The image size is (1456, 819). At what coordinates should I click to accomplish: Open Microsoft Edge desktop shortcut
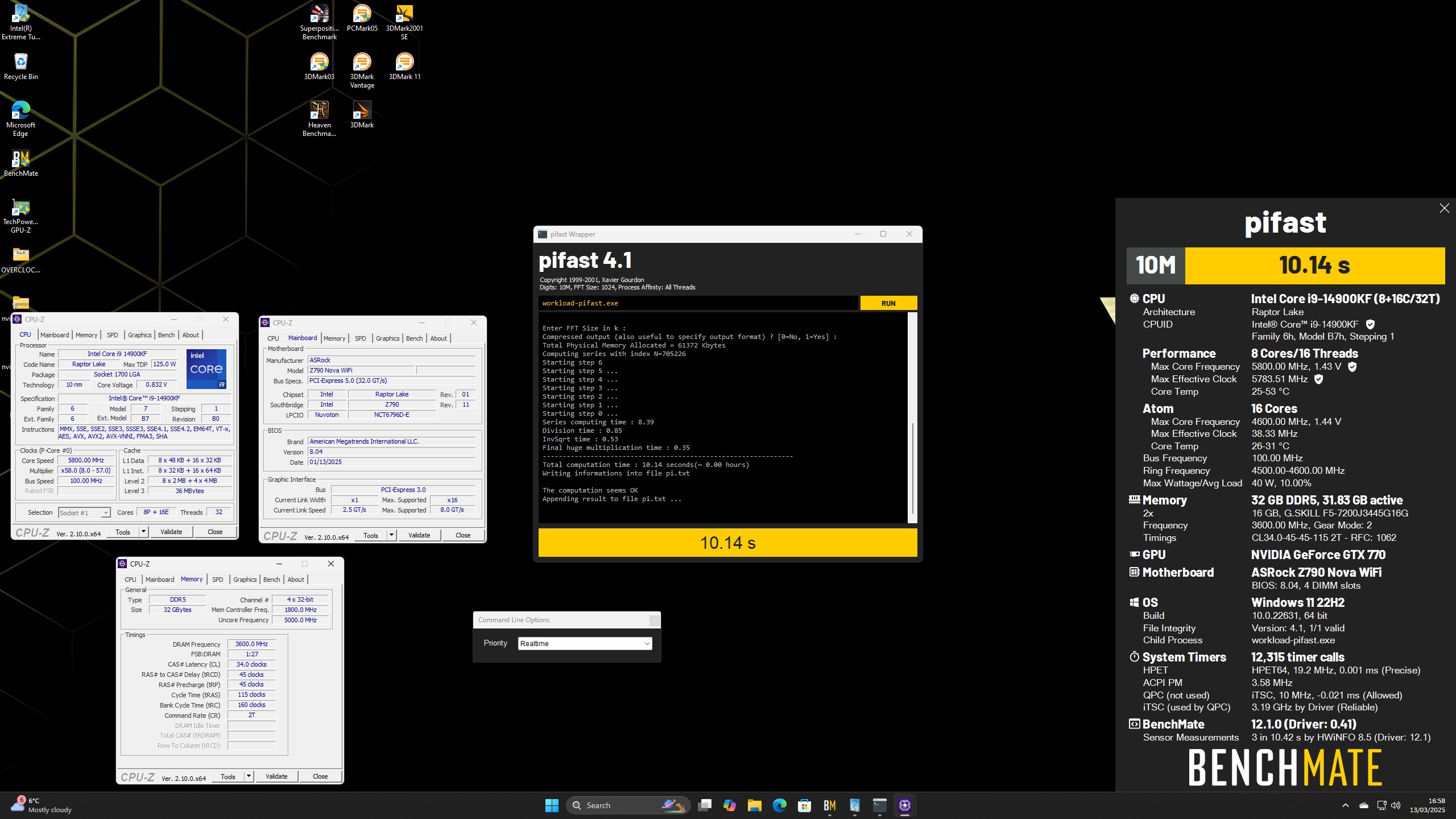[x=20, y=119]
